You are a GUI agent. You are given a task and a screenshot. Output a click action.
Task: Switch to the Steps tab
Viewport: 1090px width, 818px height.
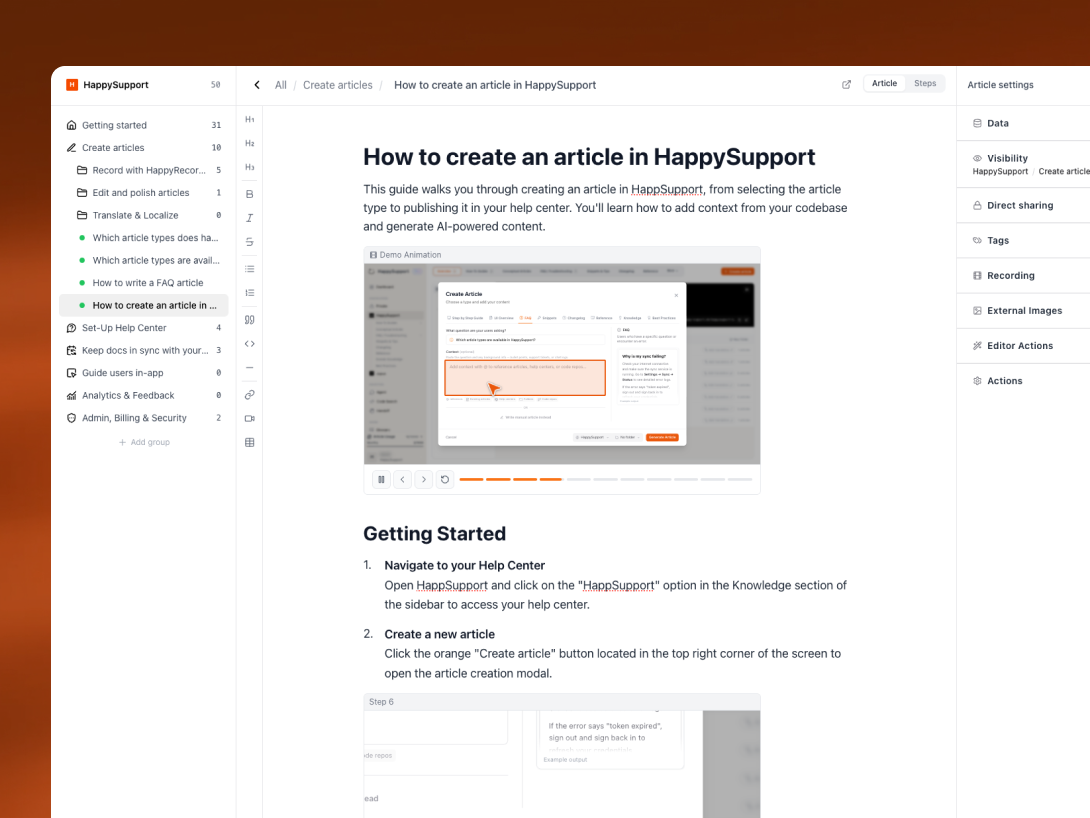click(x=925, y=83)
